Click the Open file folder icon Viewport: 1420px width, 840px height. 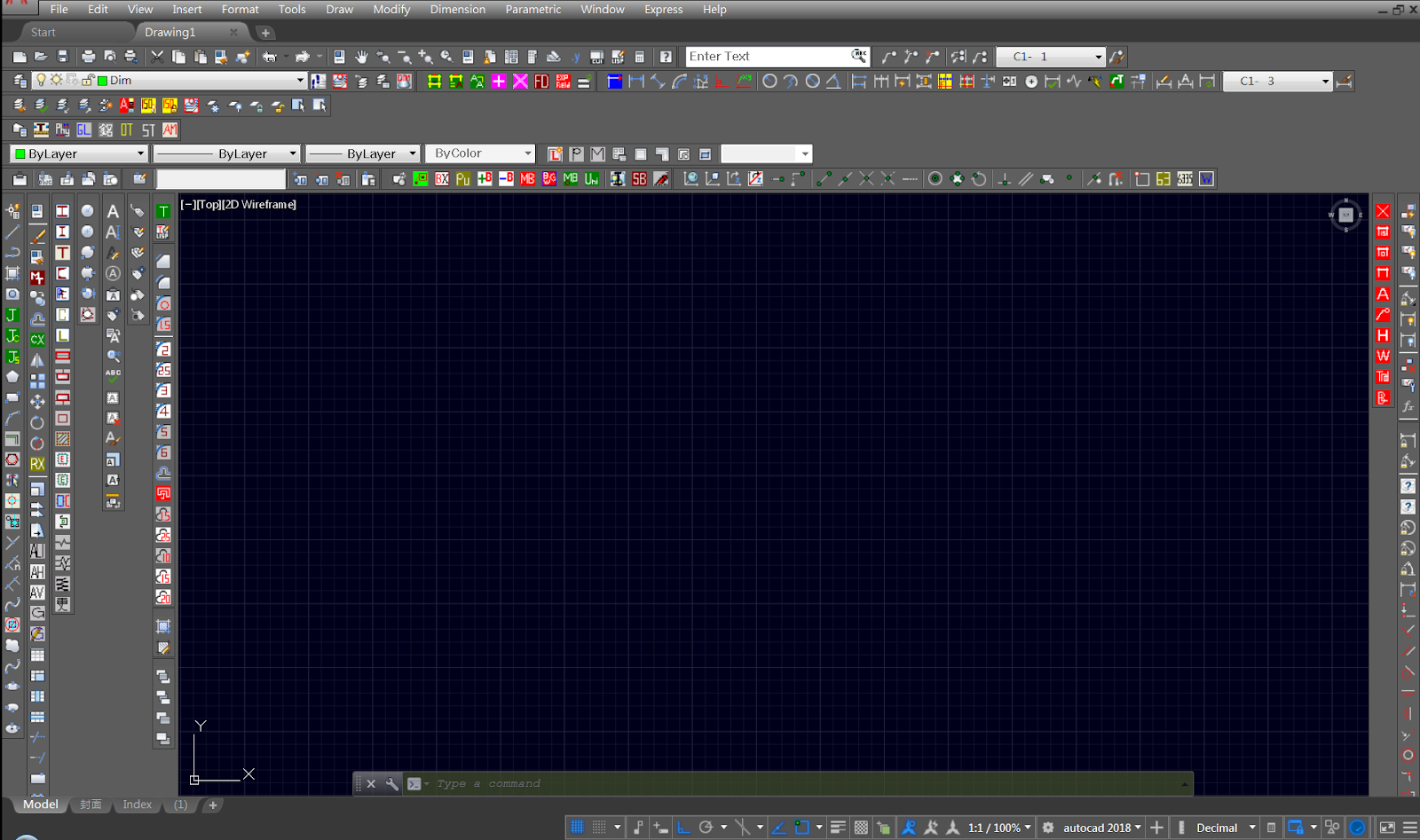41,57
